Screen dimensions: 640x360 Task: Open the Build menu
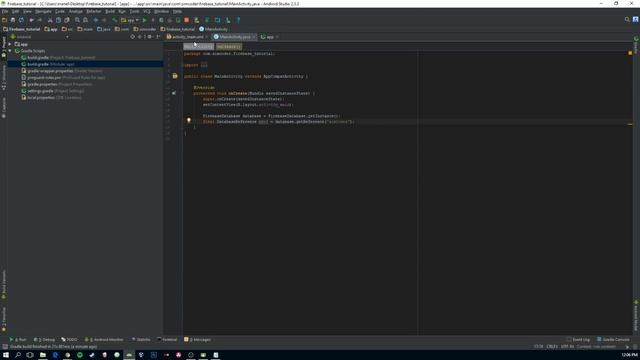tap(110, 11)
